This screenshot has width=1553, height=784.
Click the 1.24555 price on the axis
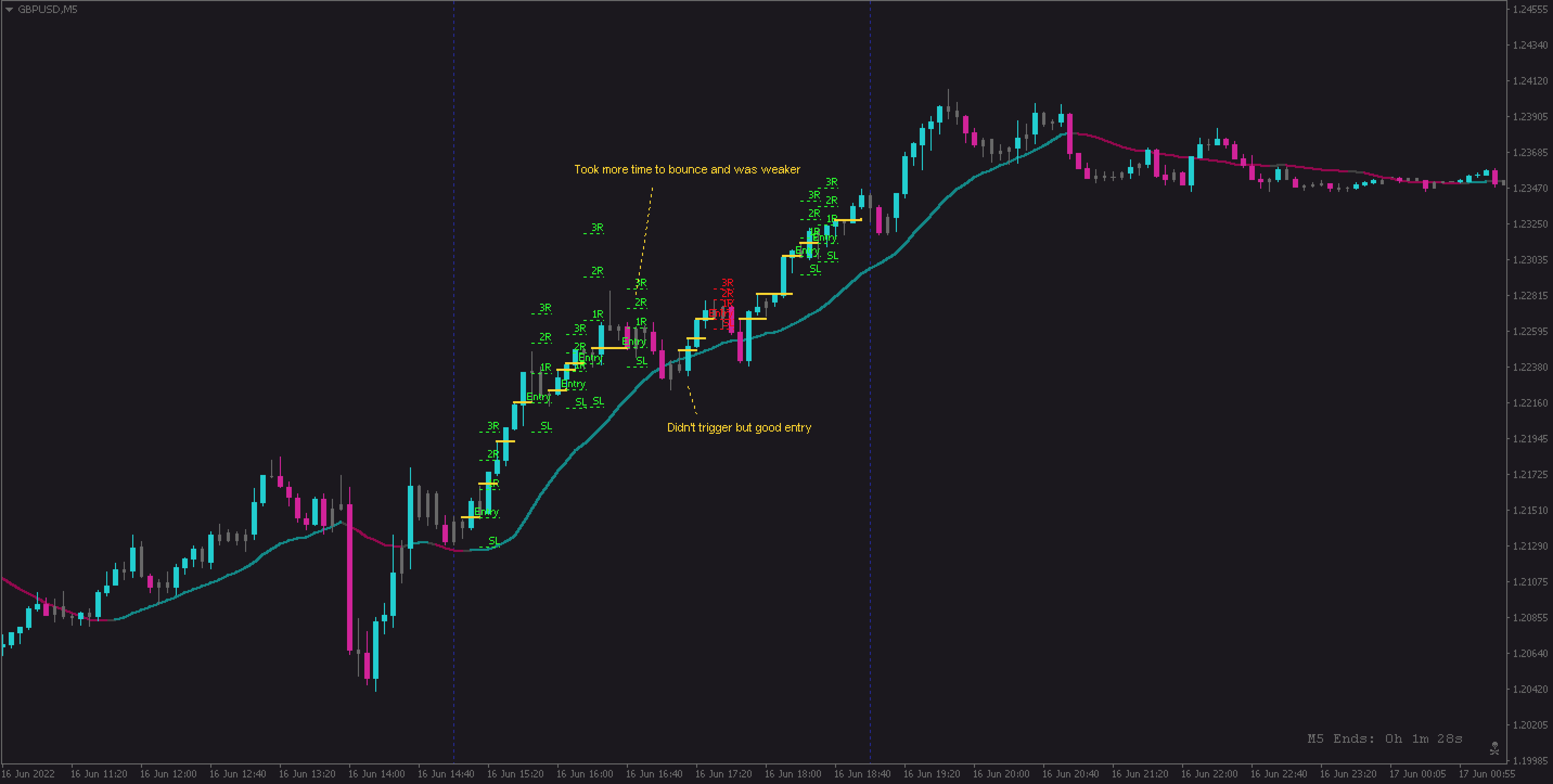point(1530,10)
